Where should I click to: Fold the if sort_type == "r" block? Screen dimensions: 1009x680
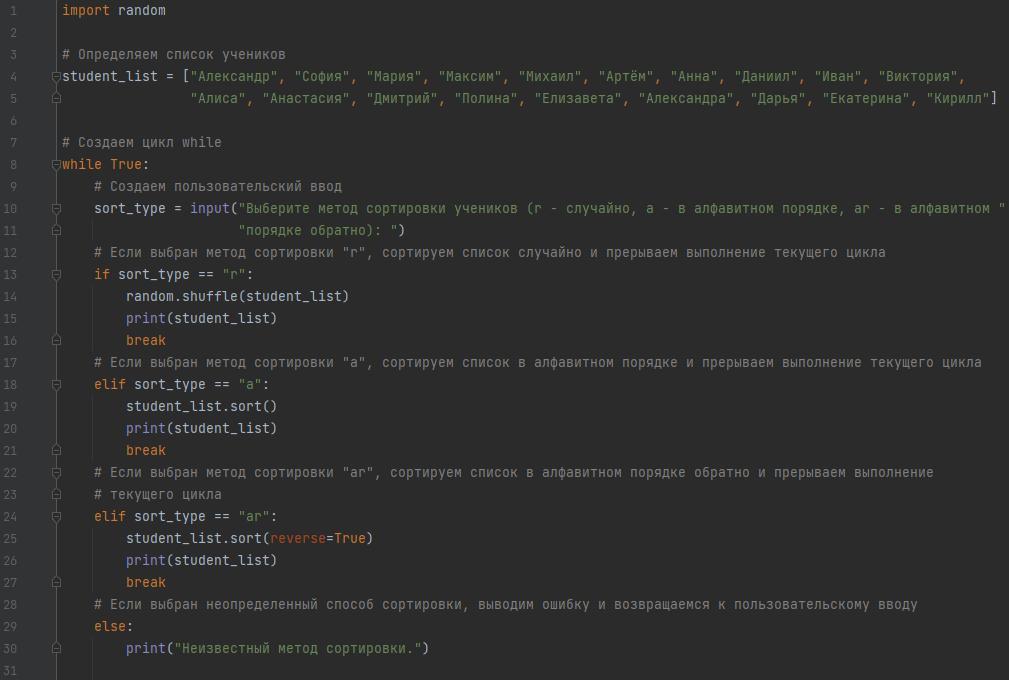(56, 274)
